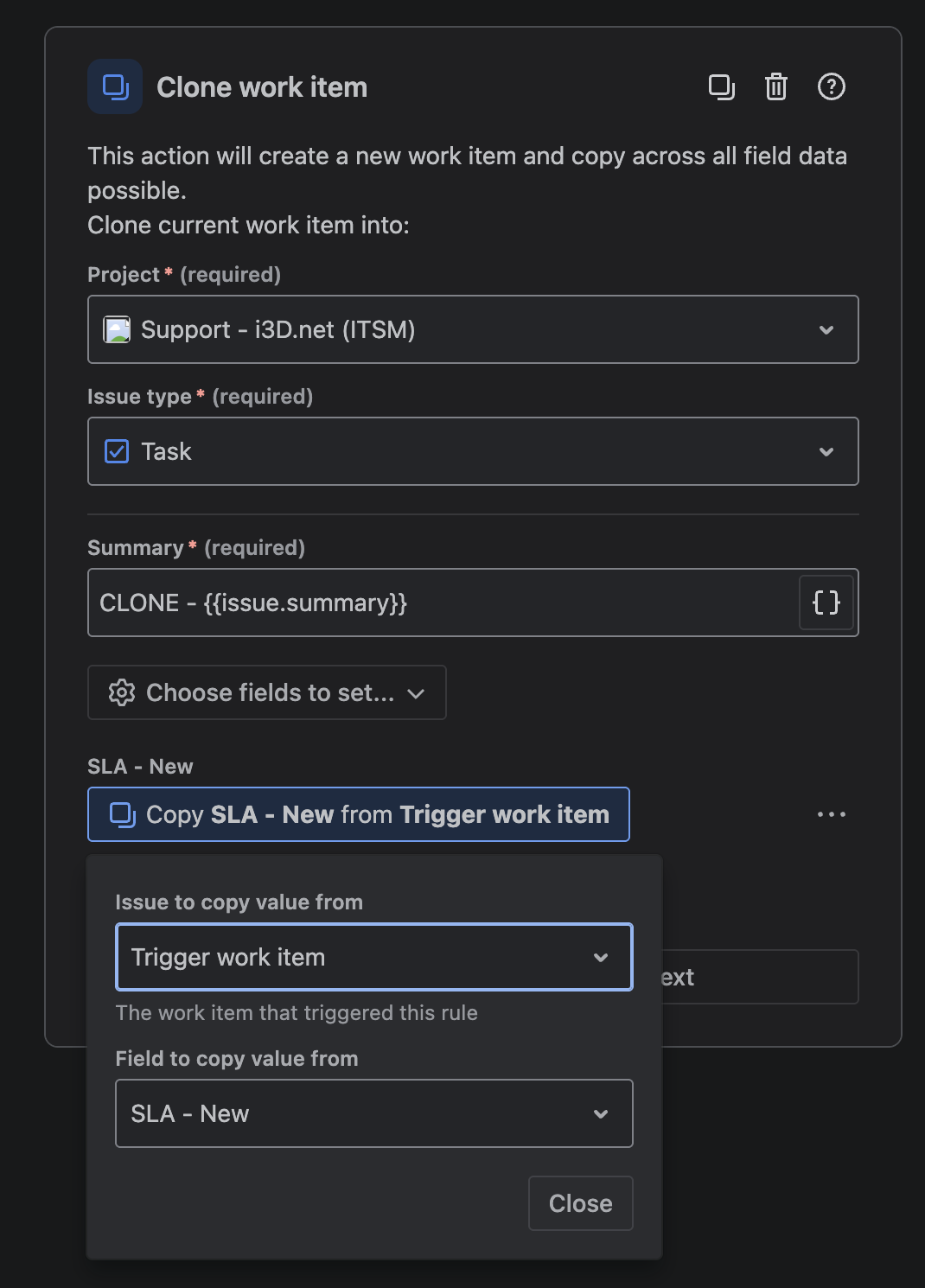The width and height of the screenshot is (925, 1288).
Task: Delete the action via the trash icon
Action: 775,86
